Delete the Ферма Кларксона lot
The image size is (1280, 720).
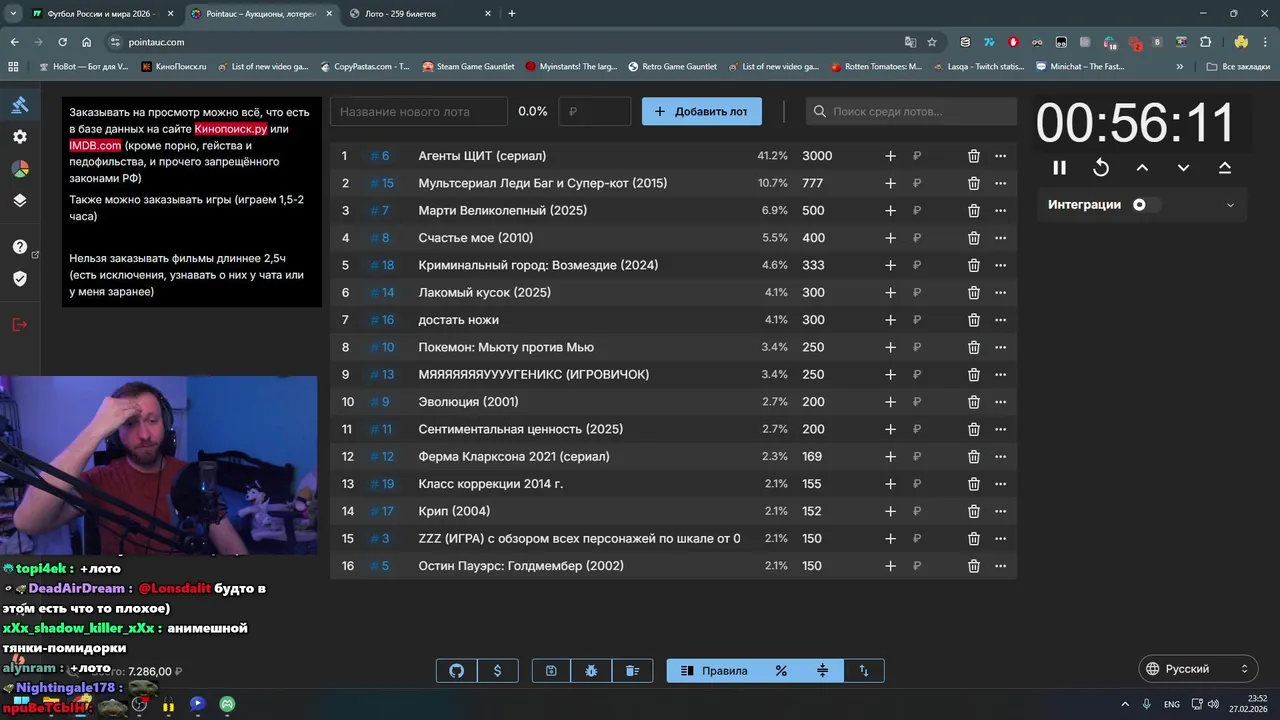pyautogui.click(x=973, y=457)
